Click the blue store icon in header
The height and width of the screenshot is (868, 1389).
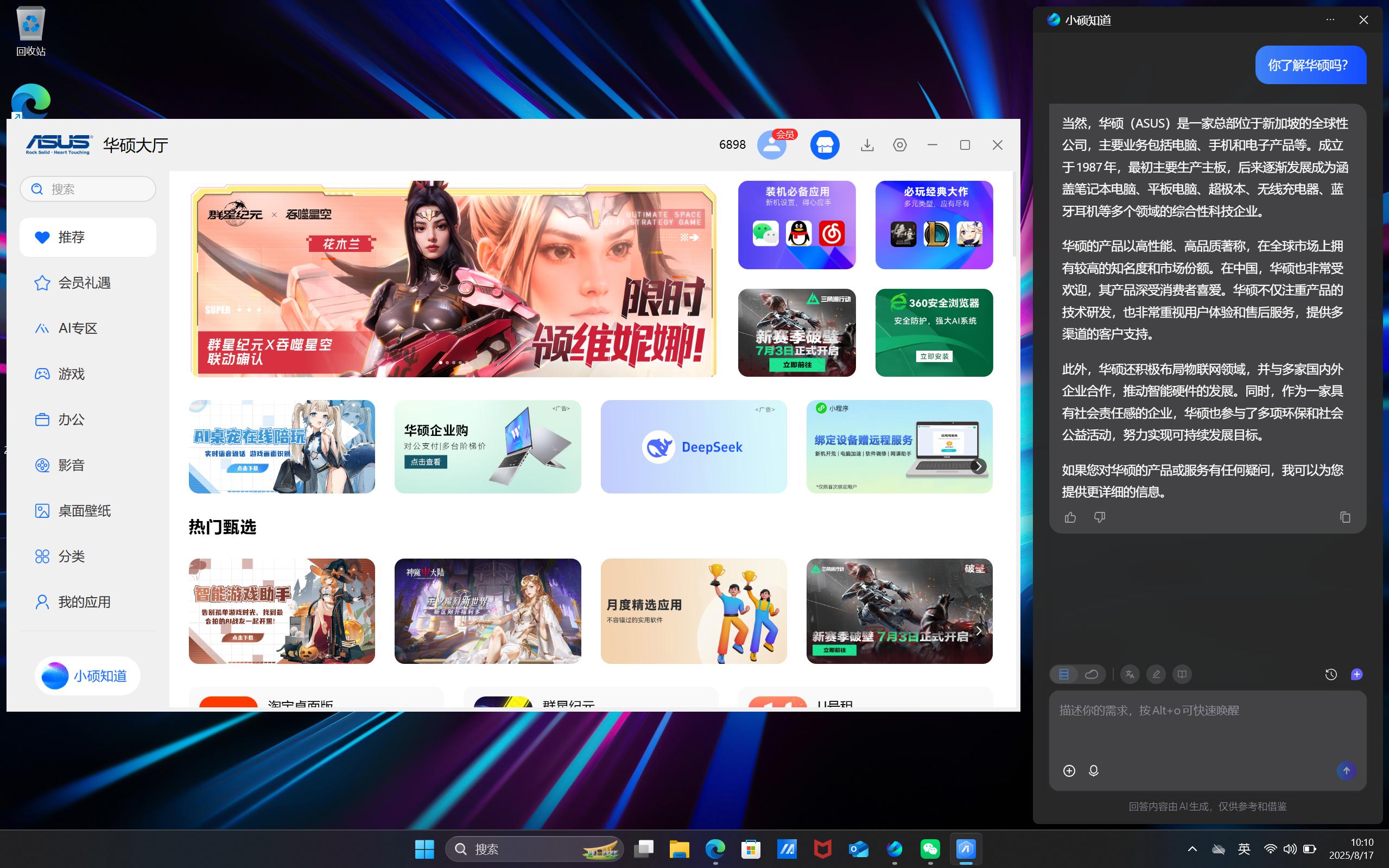(825, 145)
